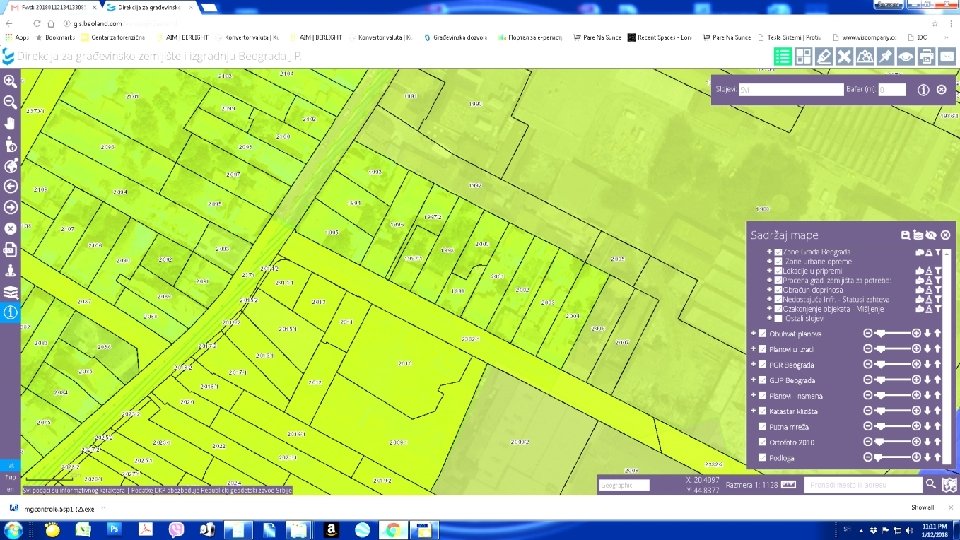
Task: Increase Podloga opacity plus button
Action: click(x=917, y=457)
